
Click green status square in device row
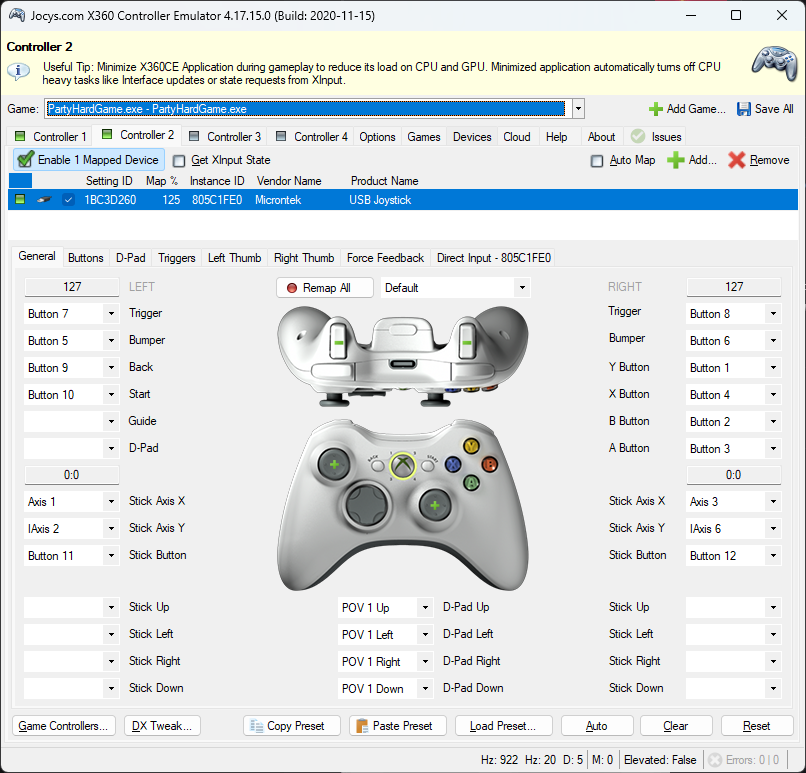20,199
